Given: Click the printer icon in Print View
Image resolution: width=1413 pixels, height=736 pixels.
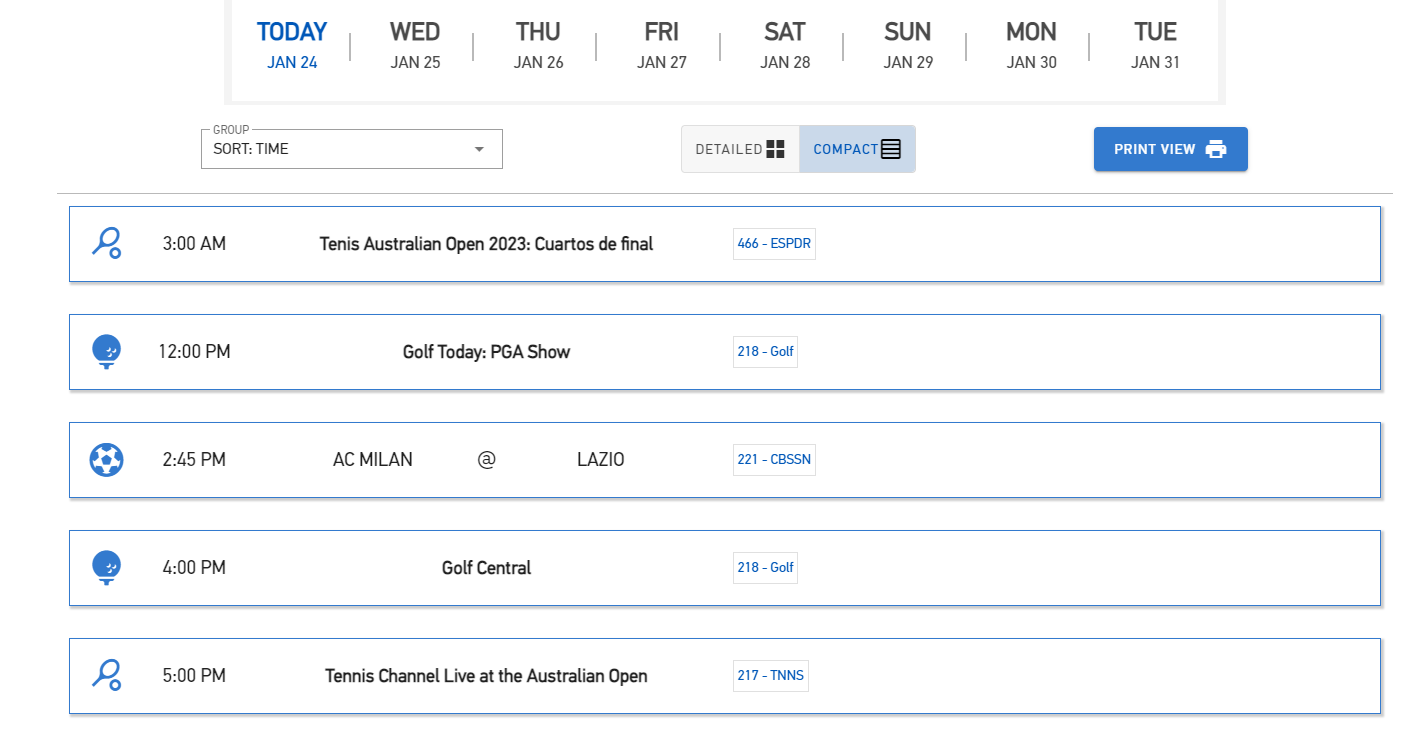Looking at the screenshot, I should (x=1216, y=149).
